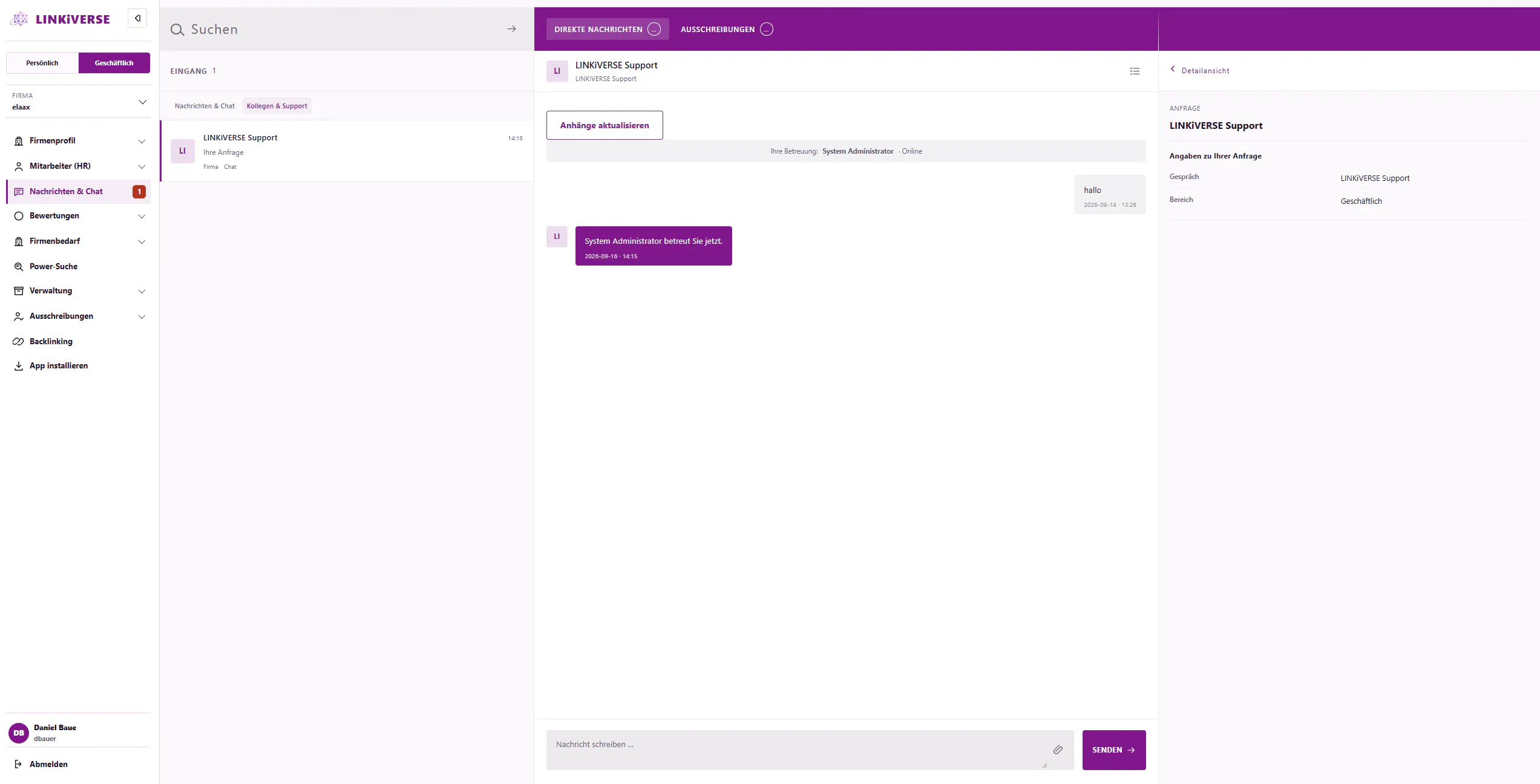Click the 'Chat' tag in inbox row
1540x784 pixels.
tap(231, 167)
